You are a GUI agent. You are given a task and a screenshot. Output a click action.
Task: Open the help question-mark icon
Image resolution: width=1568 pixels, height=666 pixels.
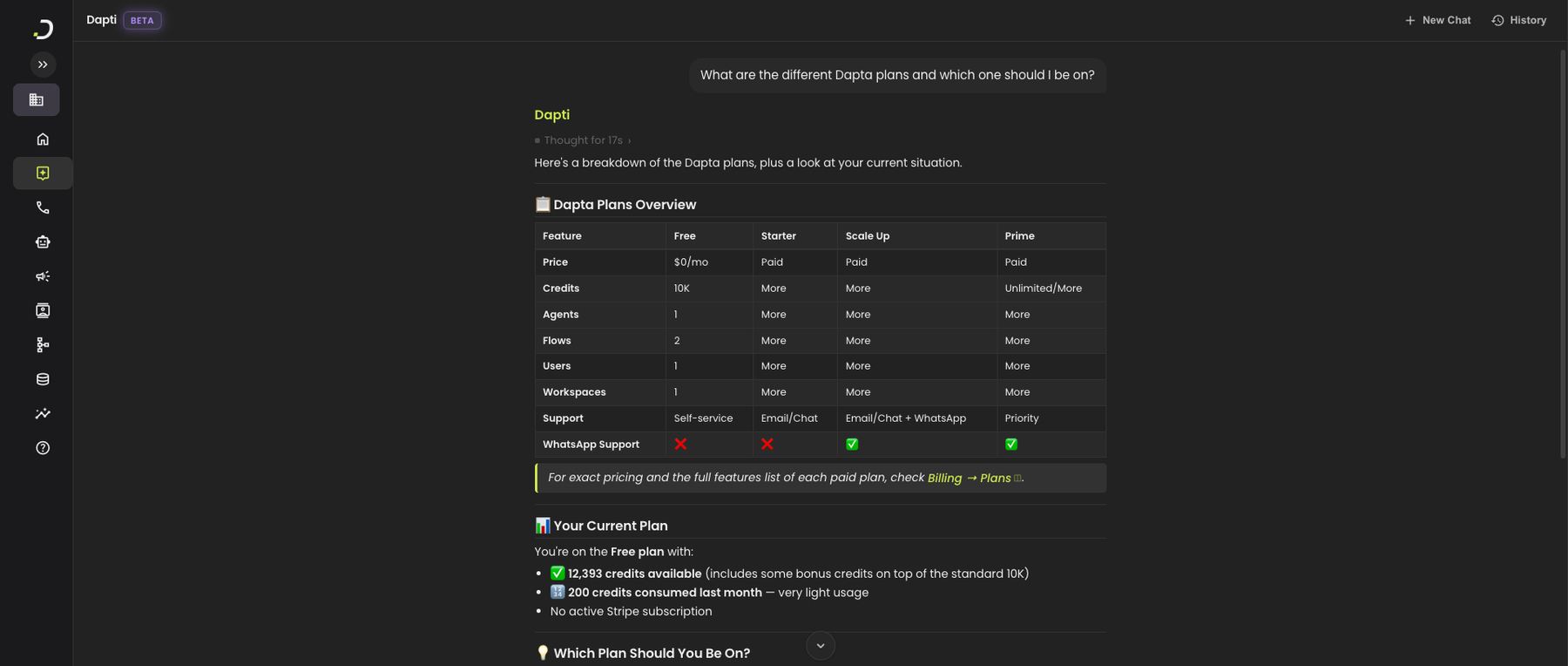[x=43, y=448]
